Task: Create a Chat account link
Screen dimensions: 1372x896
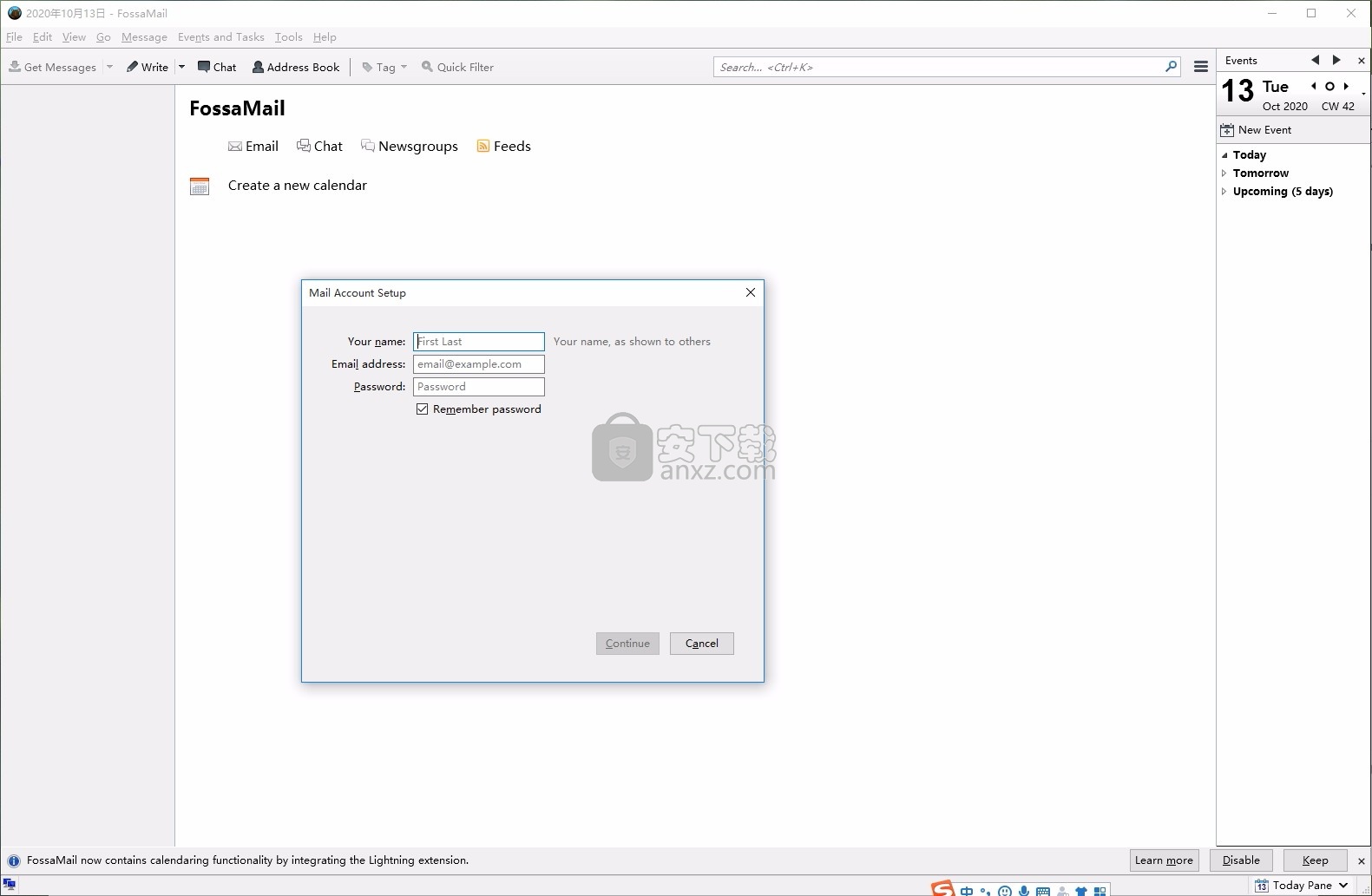Action: click(319, 147)
